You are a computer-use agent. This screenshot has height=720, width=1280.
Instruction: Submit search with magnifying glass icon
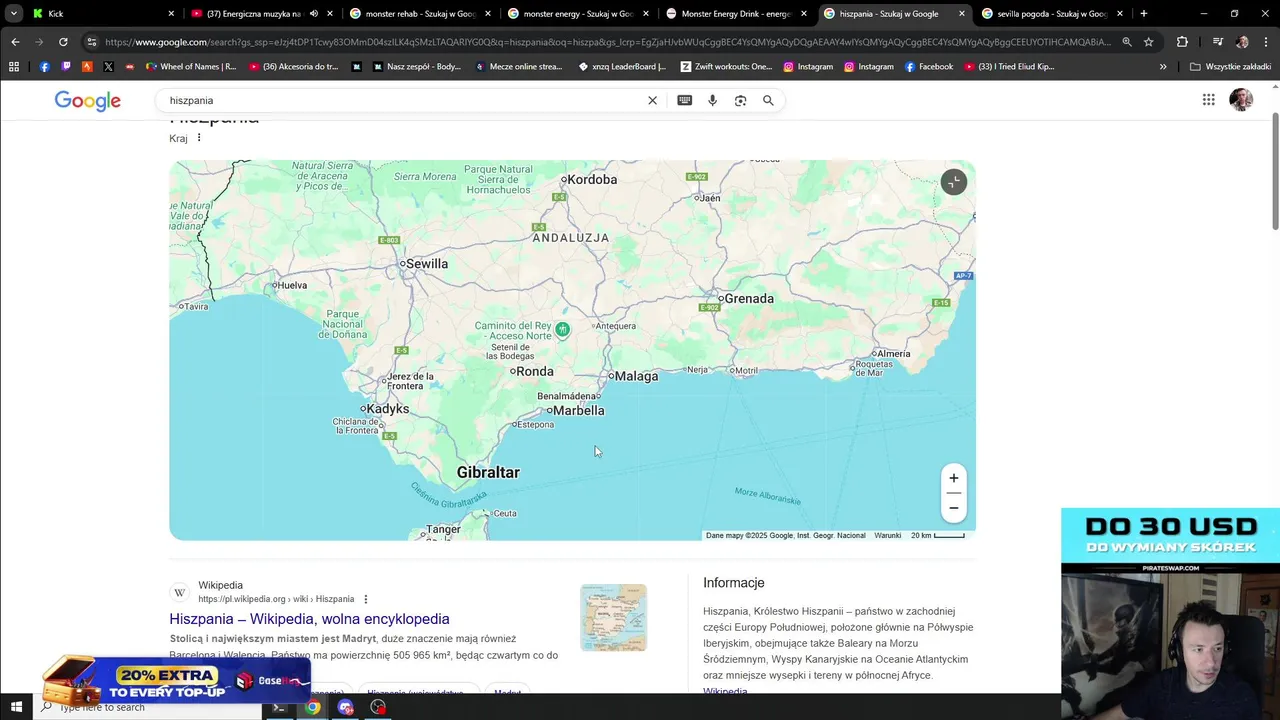pos(768,100)
